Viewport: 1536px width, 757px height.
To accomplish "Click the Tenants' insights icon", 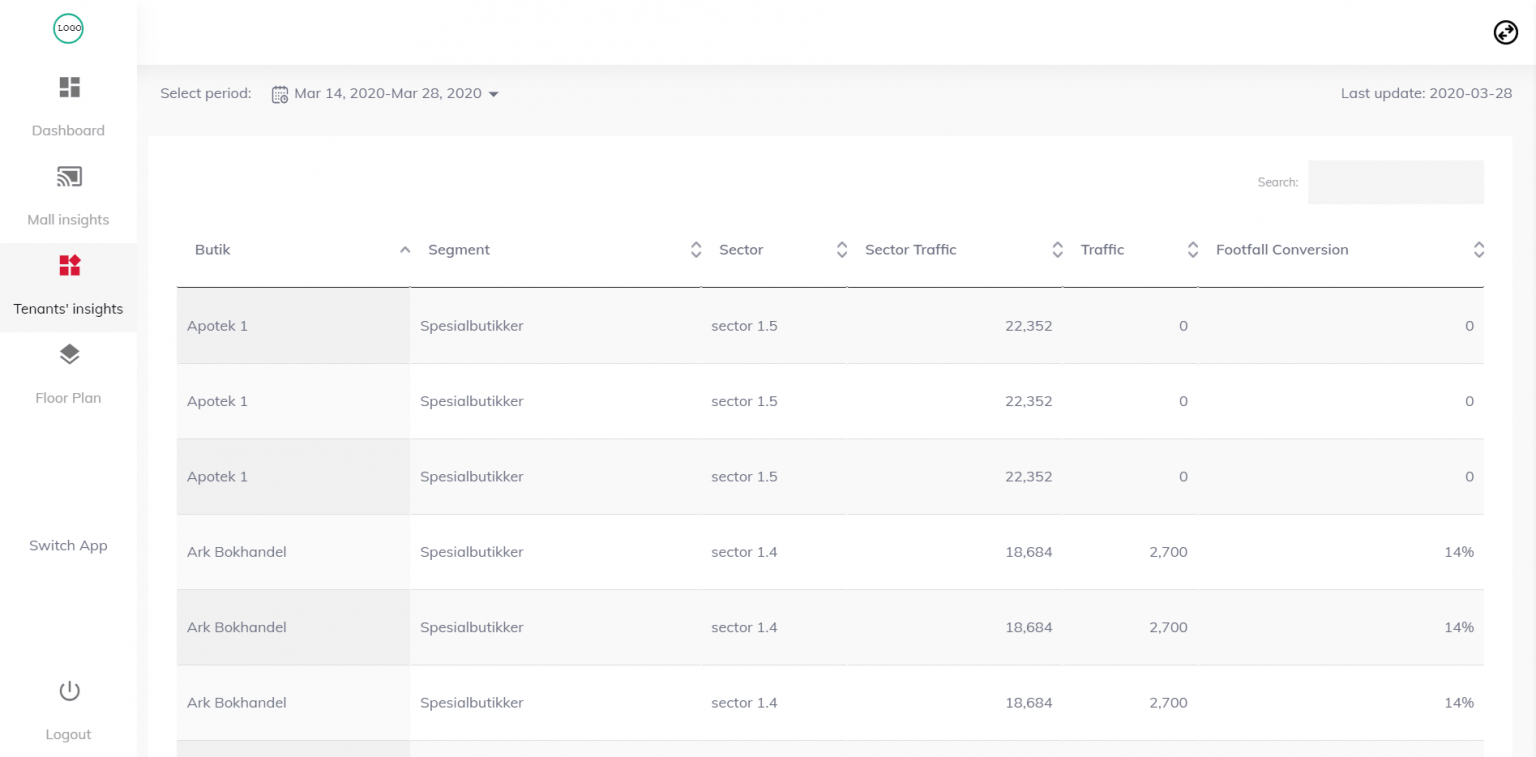I will (68, 265).
